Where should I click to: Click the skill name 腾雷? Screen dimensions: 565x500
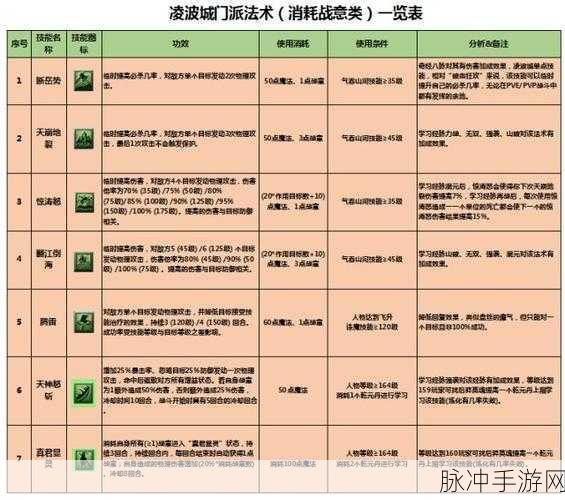pos(49,322)
